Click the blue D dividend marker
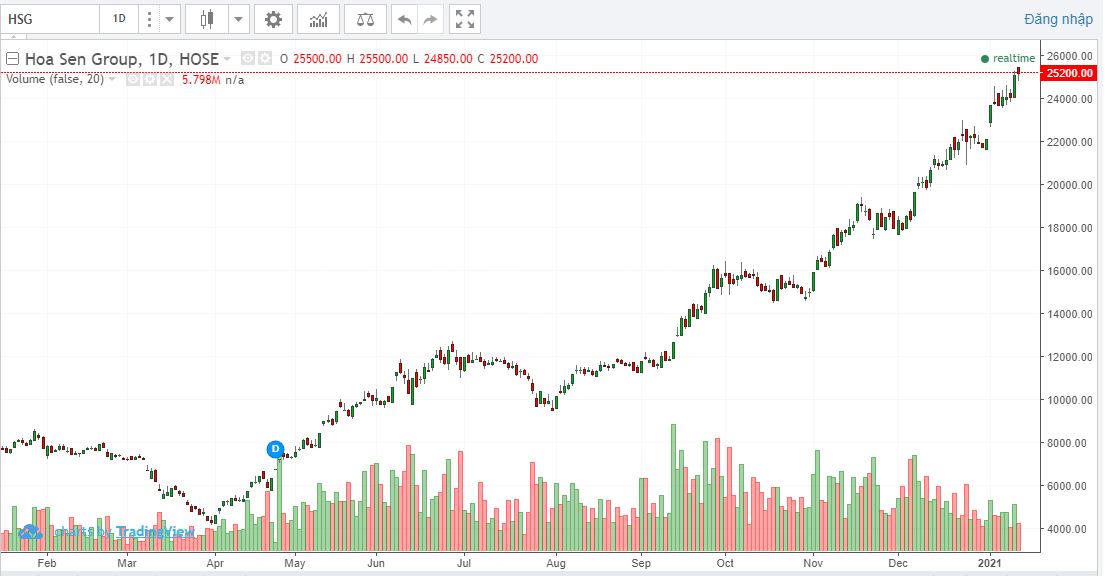The height and width of the screenshot is (576, 1105). (275, 449)
